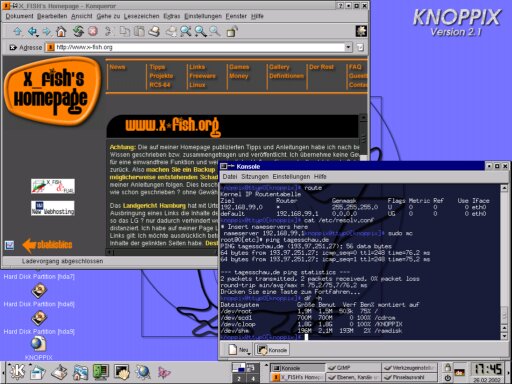This screenshot has height=384, width=512.
Task: Expand the address bar history dropdown
Action: (348, 47)
